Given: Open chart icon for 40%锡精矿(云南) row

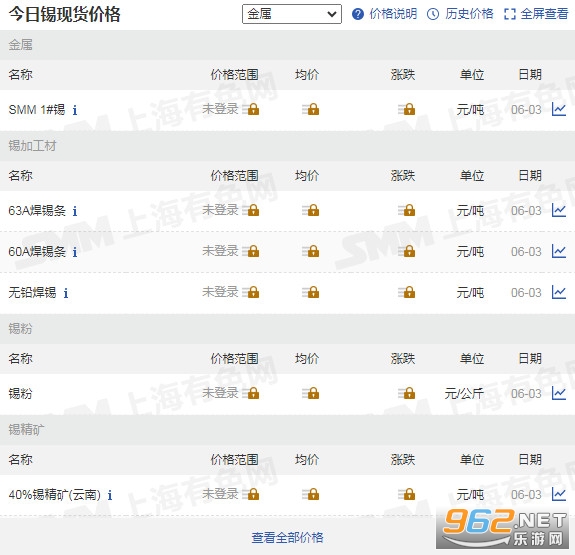Looking at the screenshot, I should point(559,494).
